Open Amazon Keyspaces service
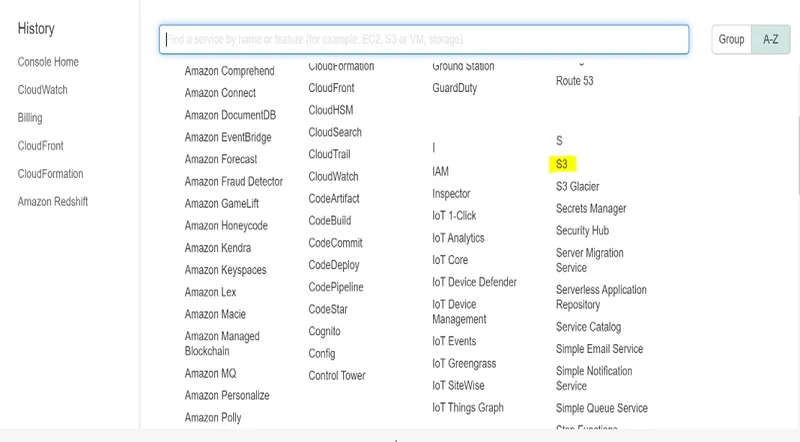Viewport: 800px width, 442px height. 226,270
